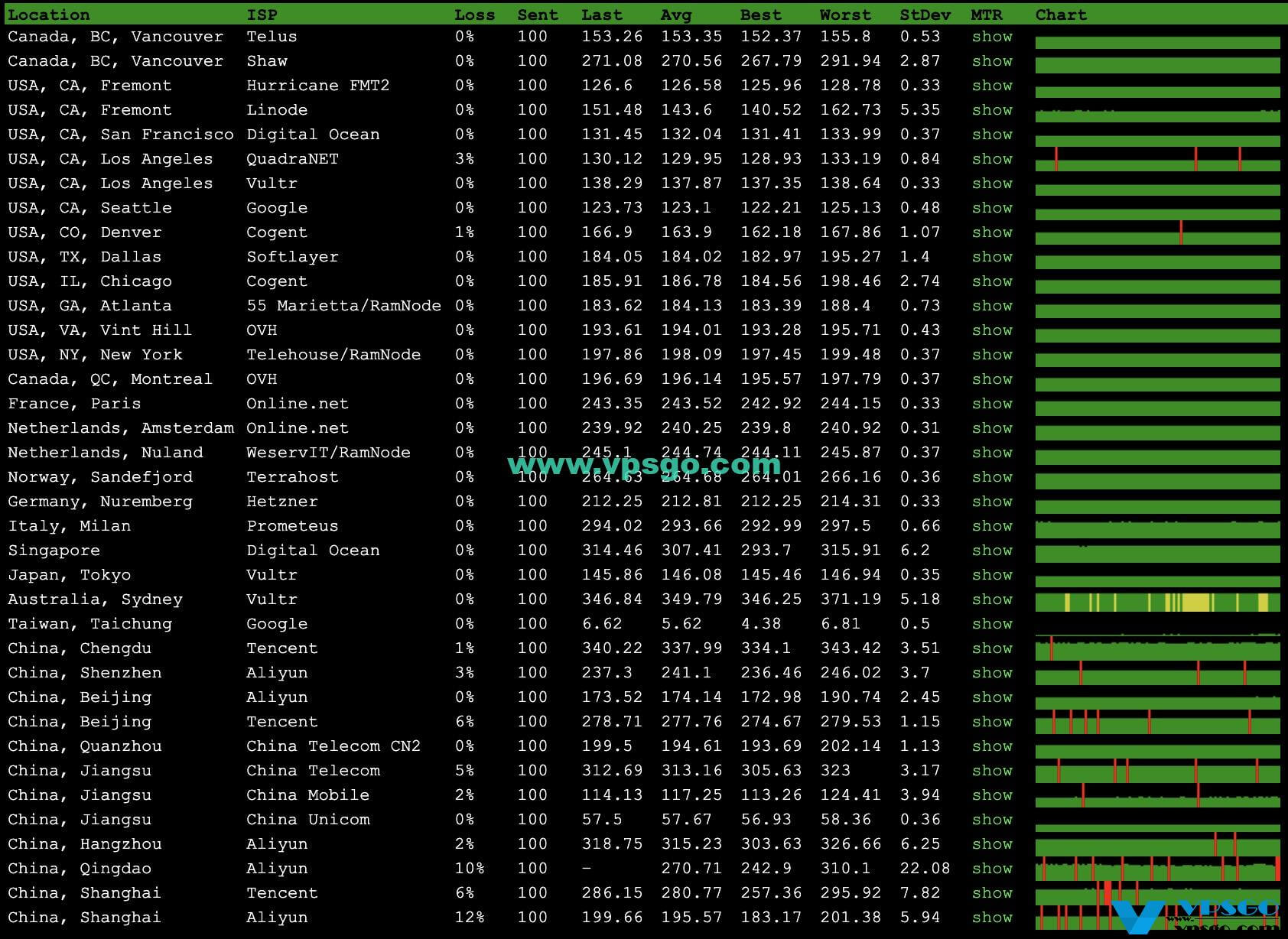Click the Location column header
Screen dimensions: 1288x939
[x=49, y=15]
